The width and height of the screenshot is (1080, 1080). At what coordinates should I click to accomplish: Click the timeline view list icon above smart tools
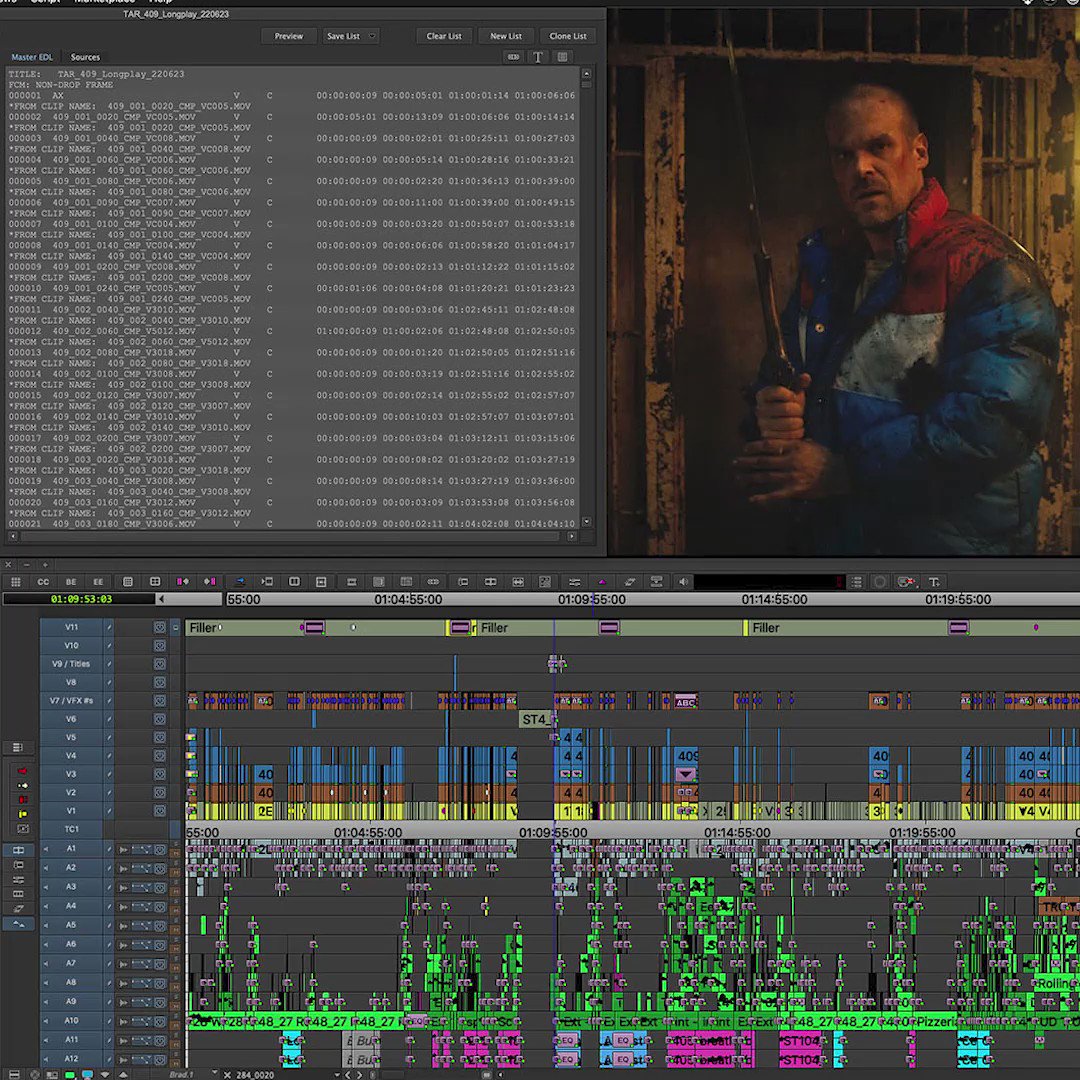point(18,747)
